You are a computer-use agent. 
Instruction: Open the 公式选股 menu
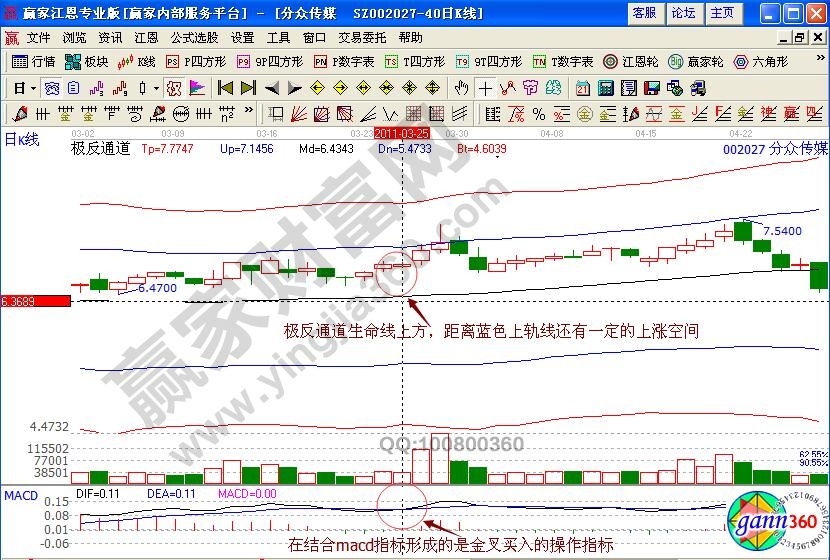tap(194, 38)
